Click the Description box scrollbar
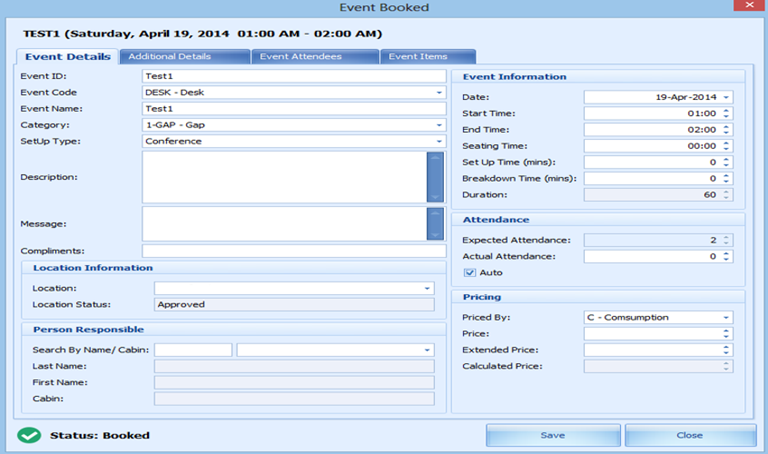The height and width of the screenshot is (454, 768). (x=435, y=177)
